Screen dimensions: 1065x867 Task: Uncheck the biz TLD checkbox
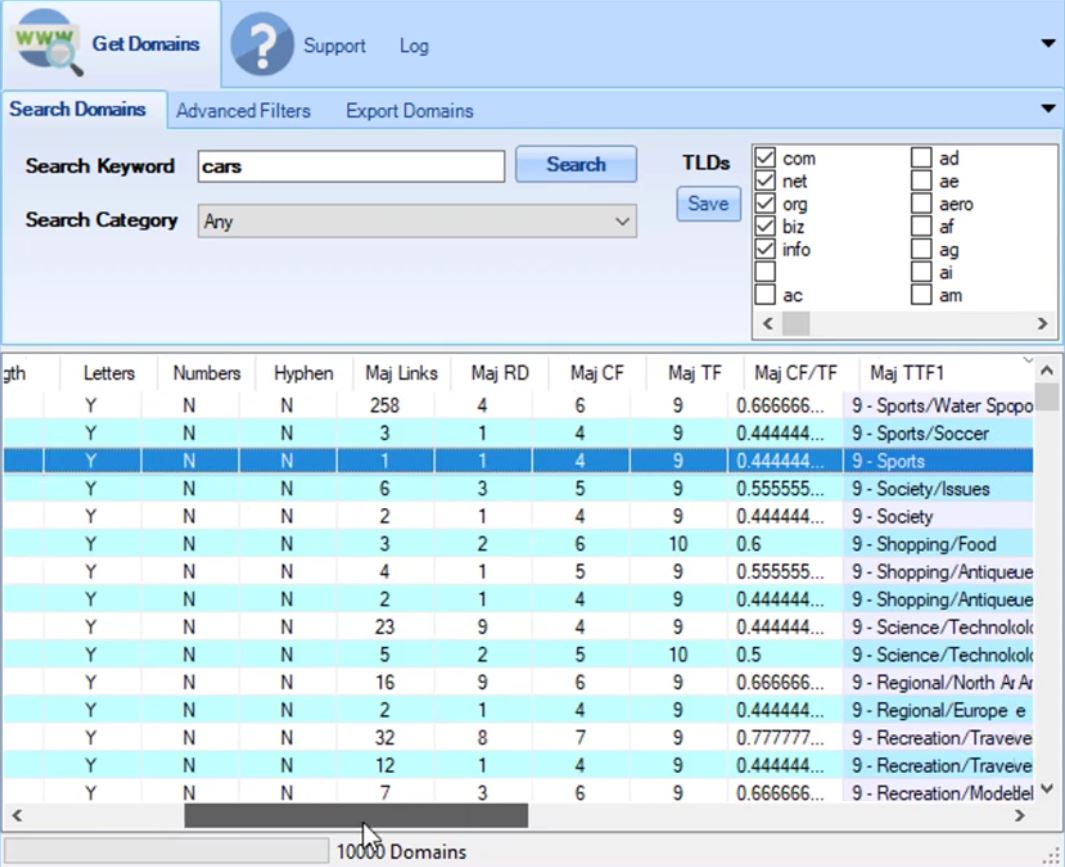click(x=765, y=226)
